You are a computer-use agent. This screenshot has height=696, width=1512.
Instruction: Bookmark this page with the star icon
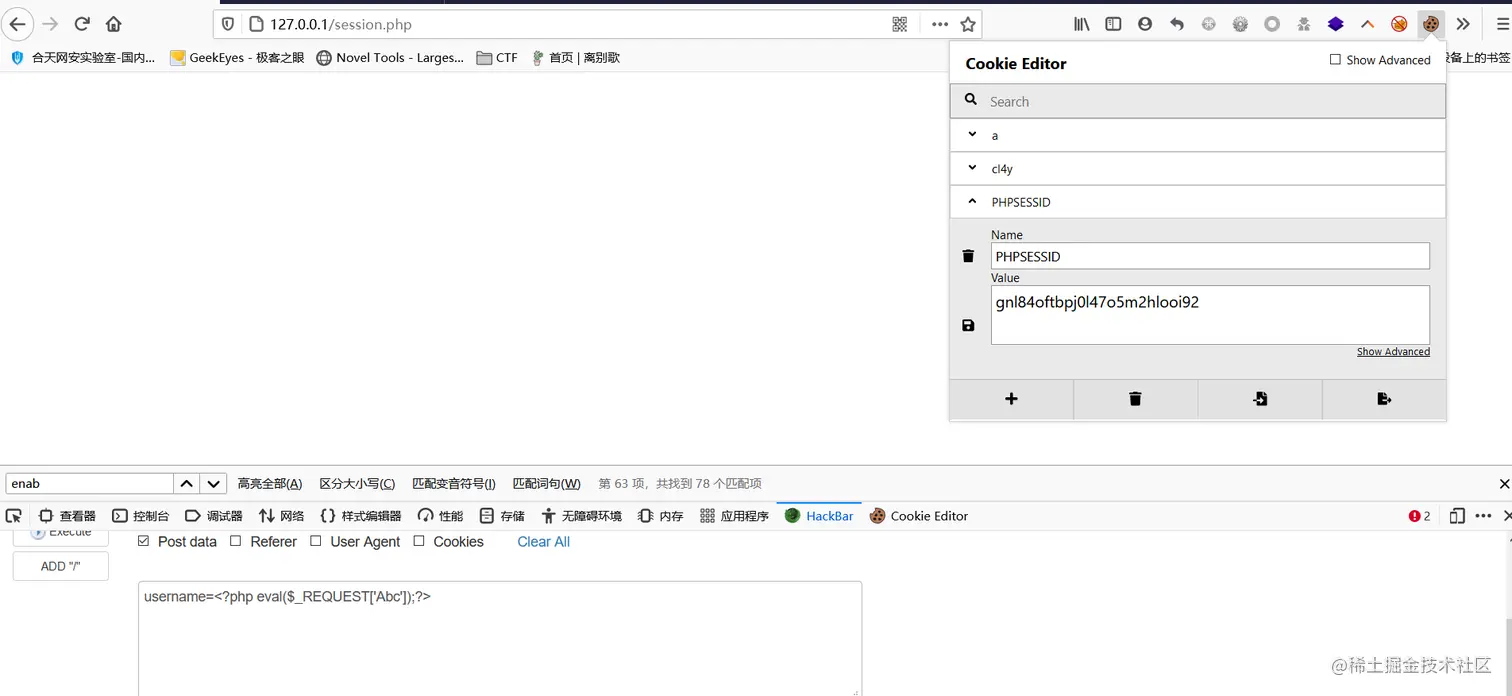click(968, 24)
